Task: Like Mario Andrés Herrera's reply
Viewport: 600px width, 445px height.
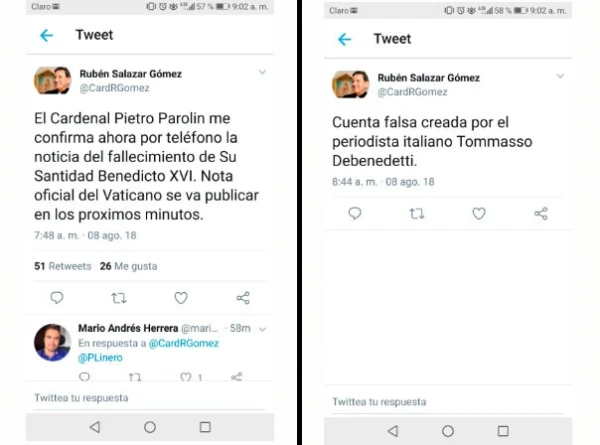Action: coord(185,377)
